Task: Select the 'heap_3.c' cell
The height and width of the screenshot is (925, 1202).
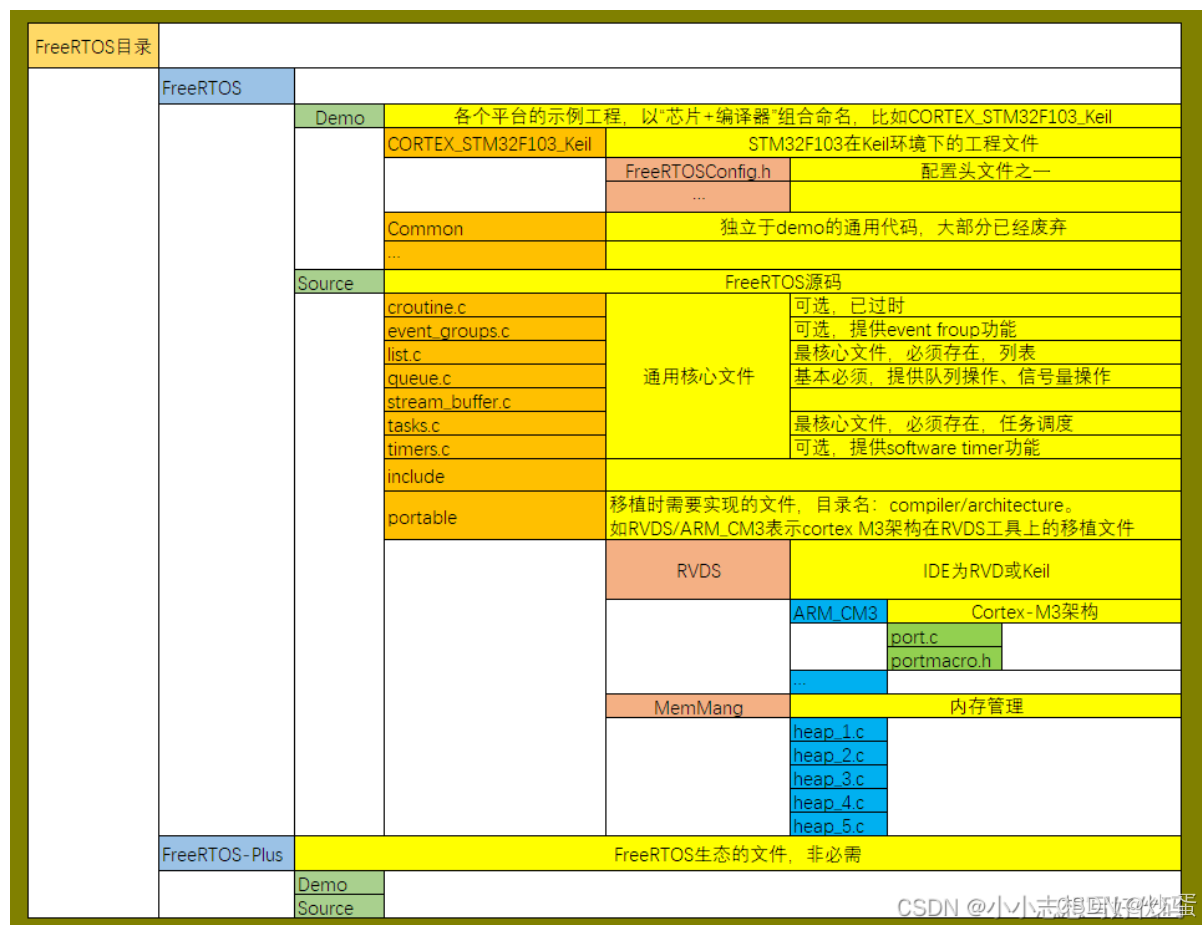Action: [x=838, y=778]
